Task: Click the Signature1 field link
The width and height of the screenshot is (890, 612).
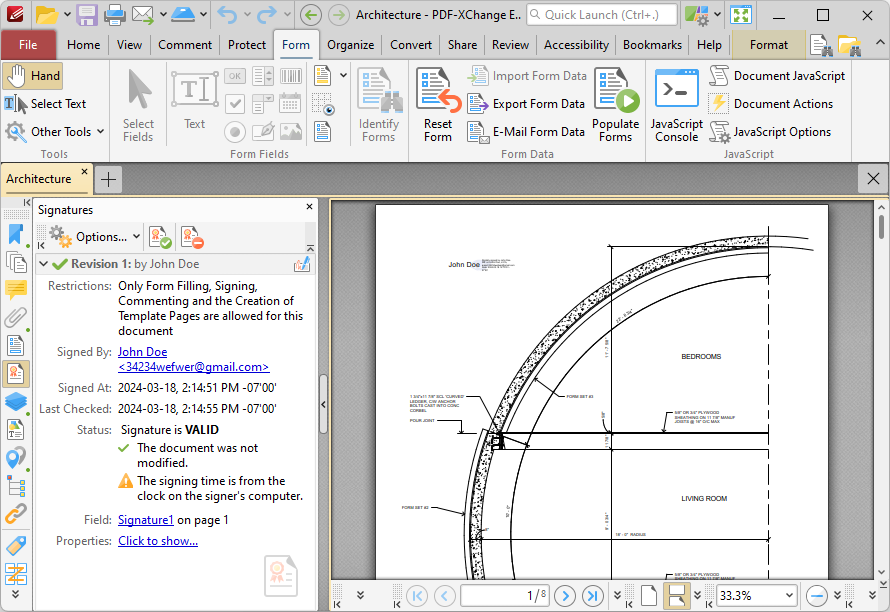Action: pos(145,520)
